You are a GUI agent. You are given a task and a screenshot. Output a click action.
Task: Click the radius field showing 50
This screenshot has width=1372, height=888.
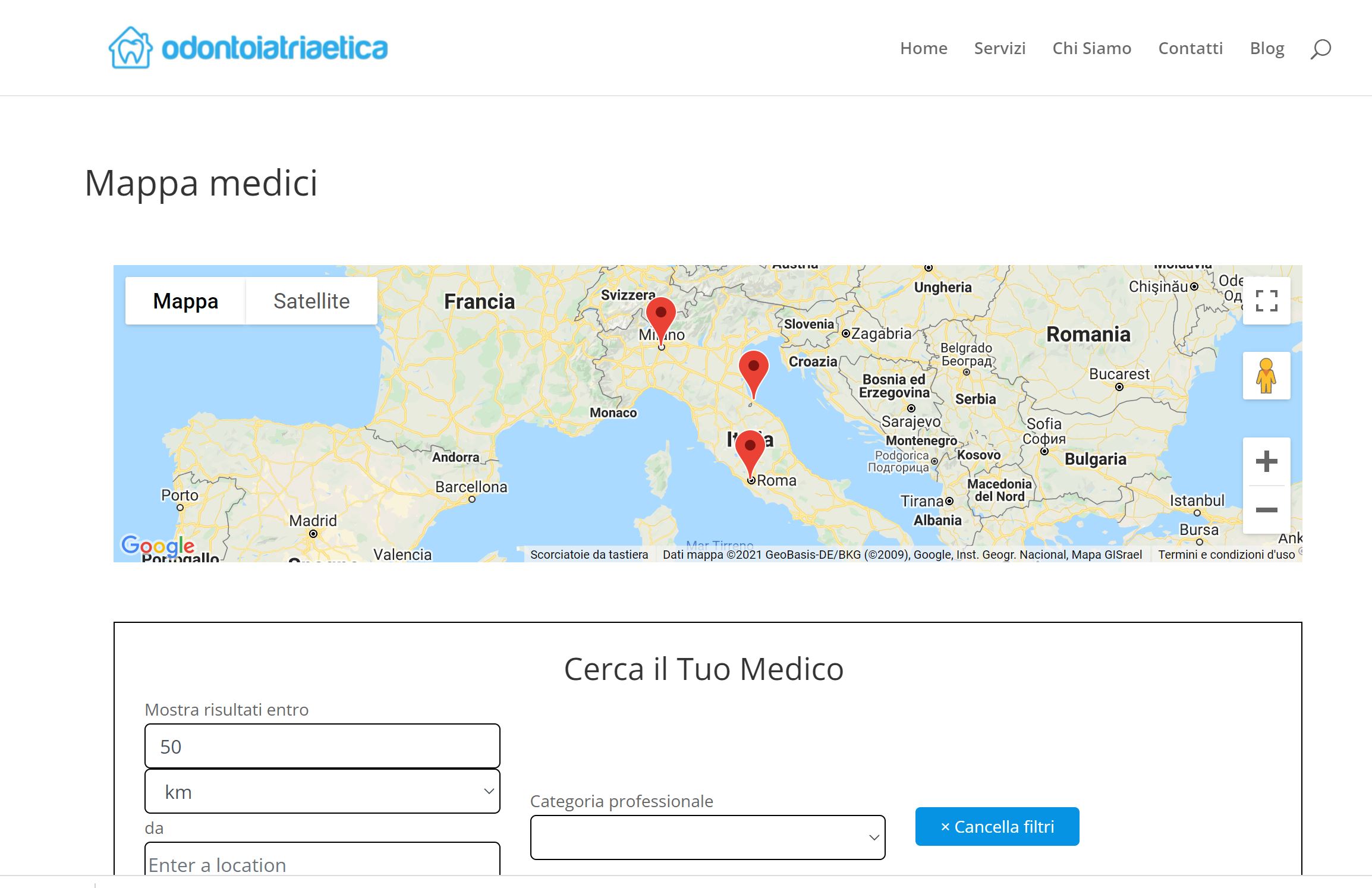pyautogui.click(x=322, y=746)
